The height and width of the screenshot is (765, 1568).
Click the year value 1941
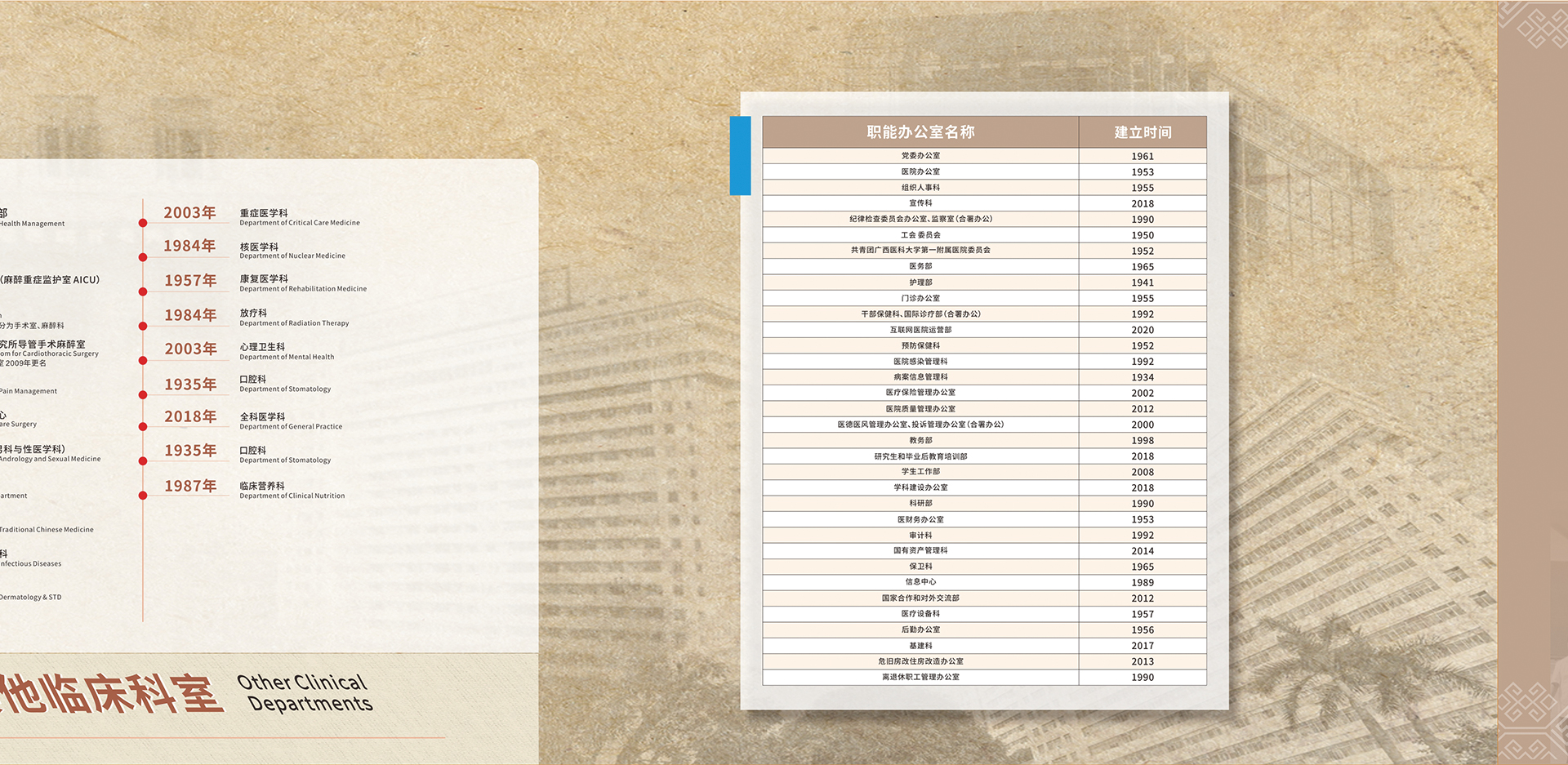[1143, 282]
